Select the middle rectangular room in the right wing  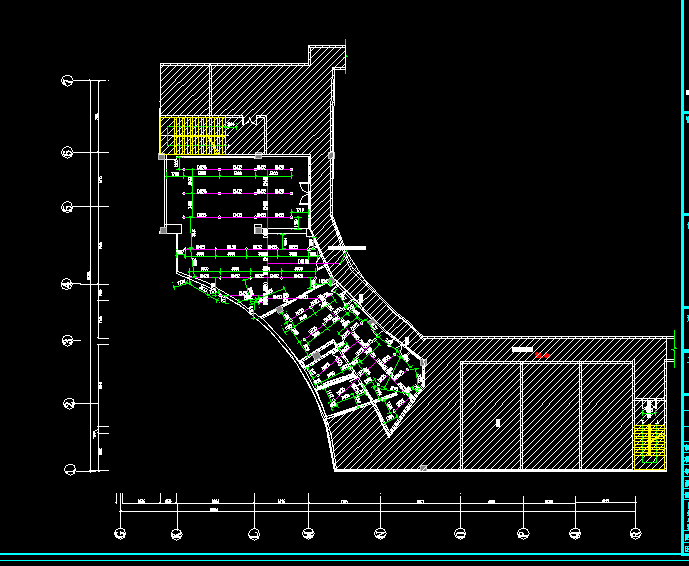(x=550, y=415)
